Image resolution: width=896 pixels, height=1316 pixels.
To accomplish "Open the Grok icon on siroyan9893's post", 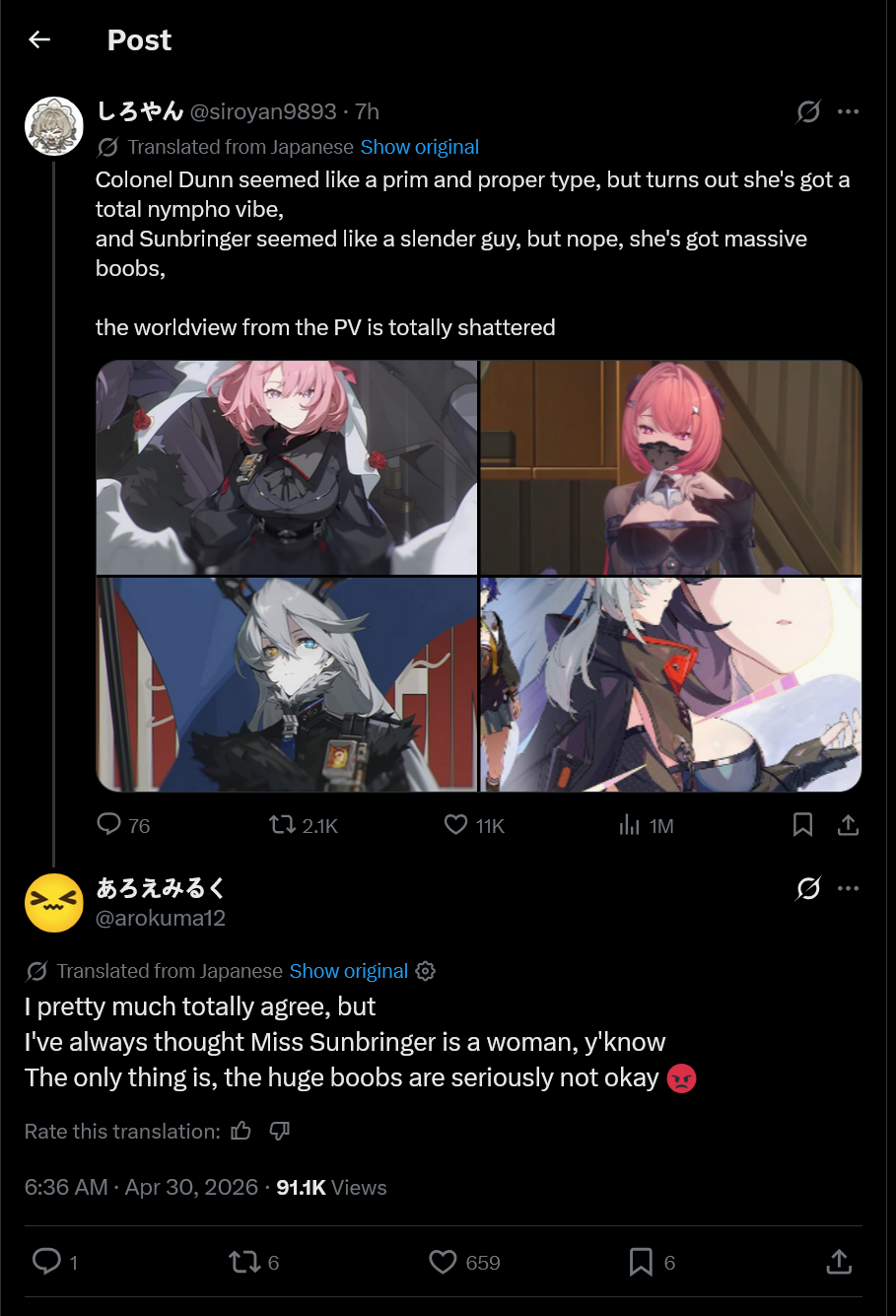I will [x=808, y=111].
